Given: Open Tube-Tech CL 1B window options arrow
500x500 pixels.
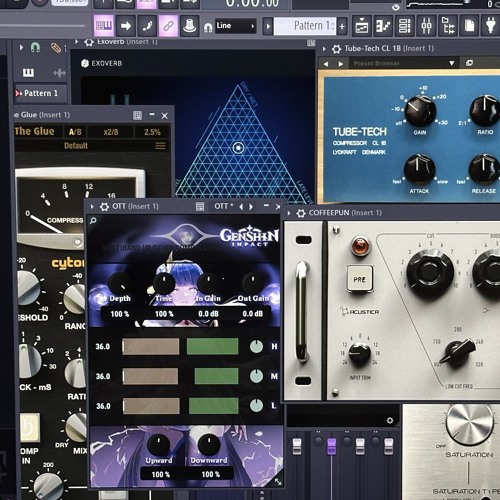Looking at the screenshot, I should [x=324, y=49].
